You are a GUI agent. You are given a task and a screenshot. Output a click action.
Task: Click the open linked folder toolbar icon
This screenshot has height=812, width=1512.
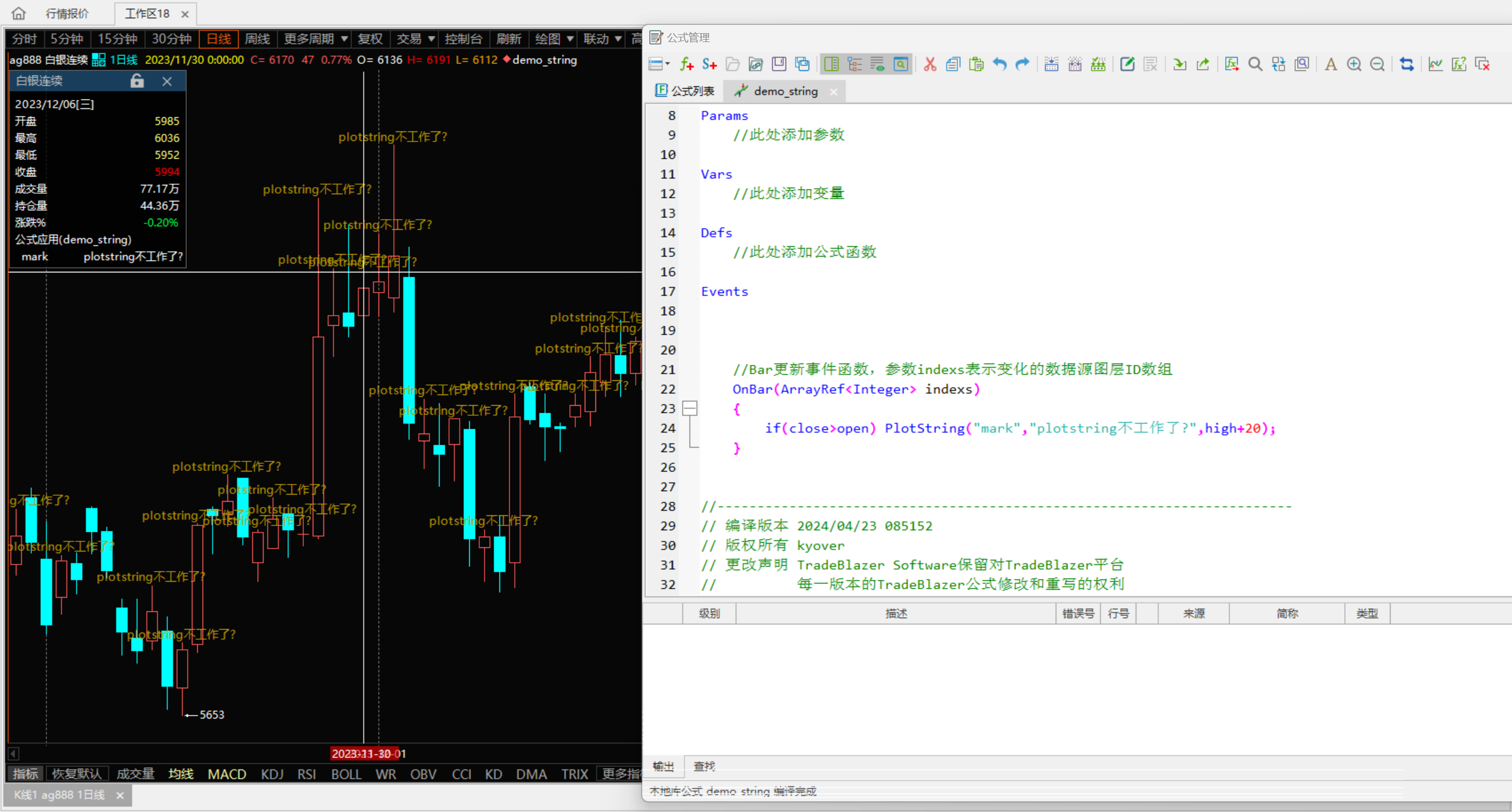tap(755, 64)
